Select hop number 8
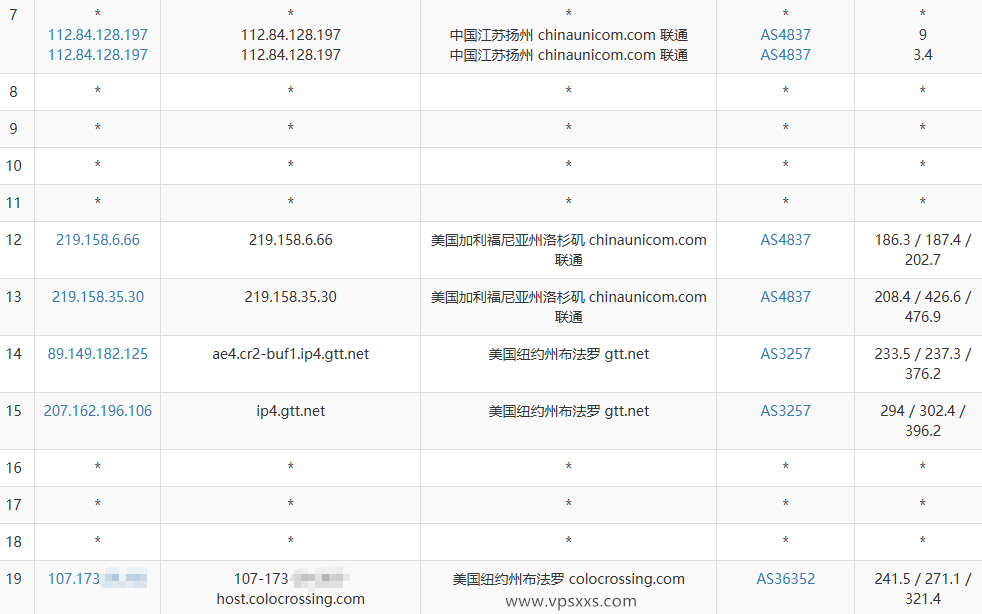This screenshot has height=614, width=982. (x=13, y=92)
